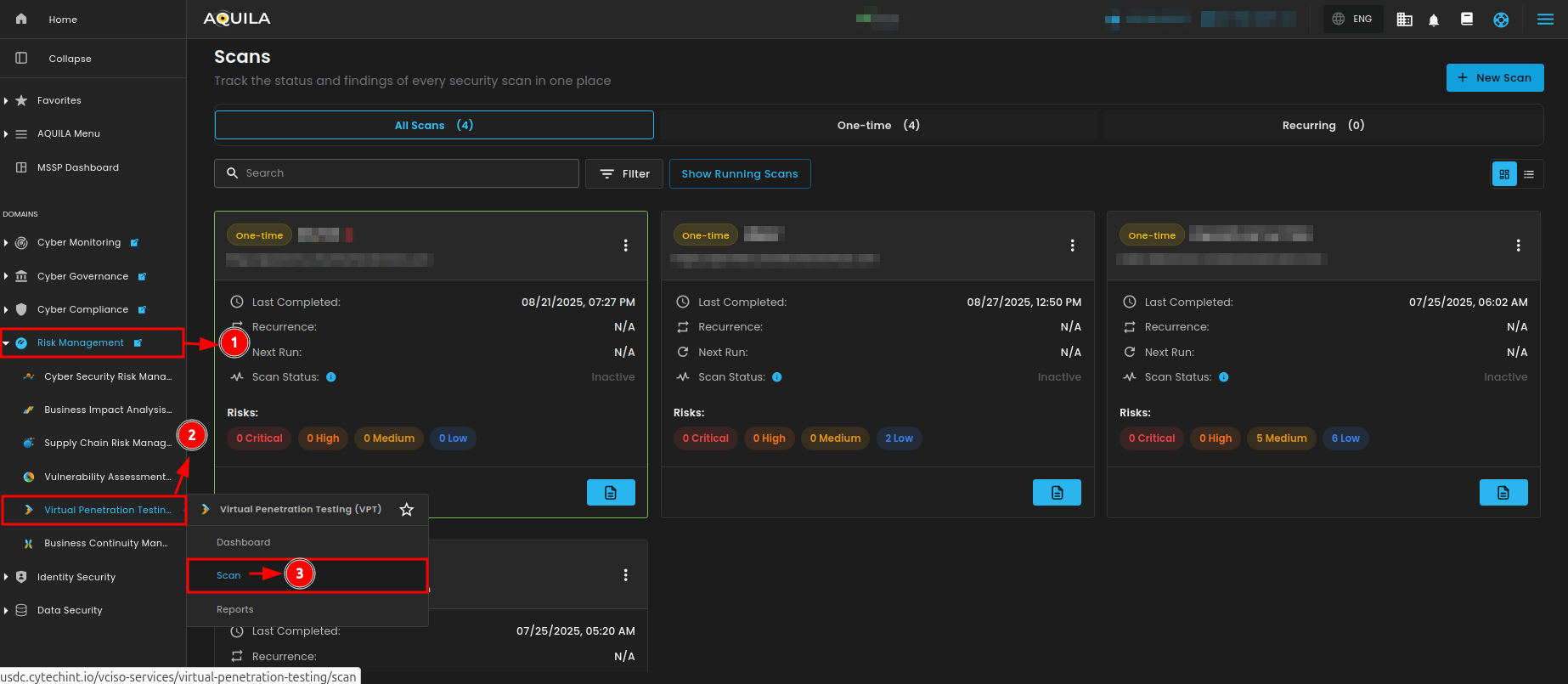This screenshot has width=1568, height=684.
Task: Open the hamburger menu in top-right corner
Action: coord(1545,20)
